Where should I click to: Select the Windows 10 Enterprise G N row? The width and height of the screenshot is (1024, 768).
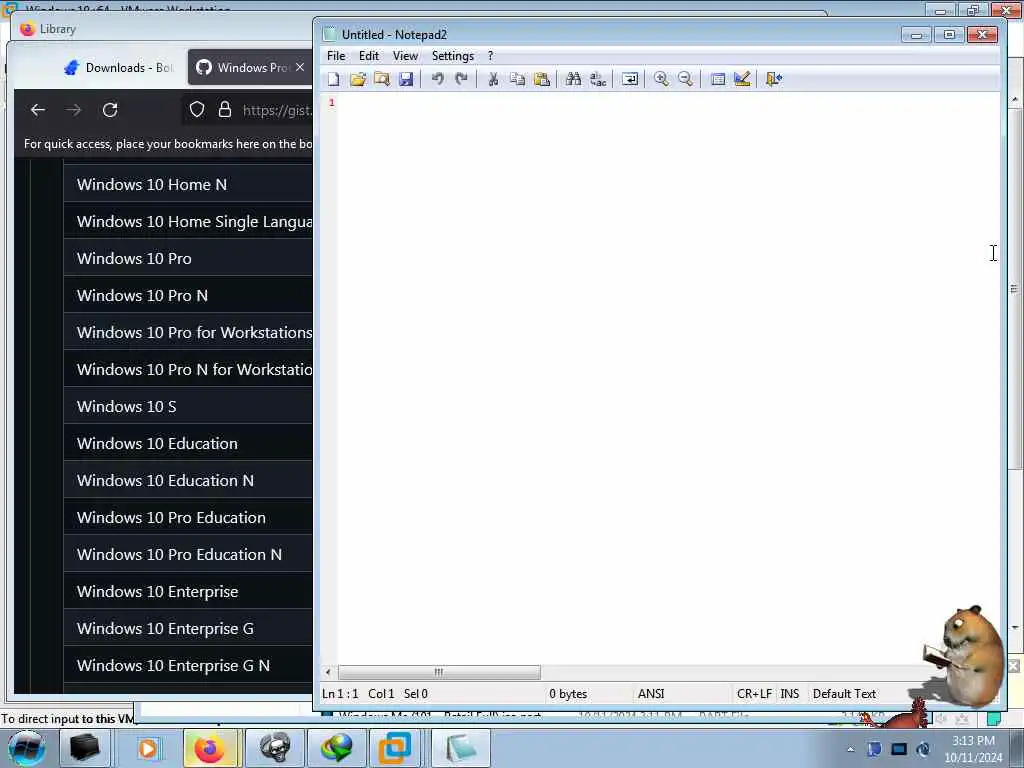pyautogui.click(x=188, y=665)
